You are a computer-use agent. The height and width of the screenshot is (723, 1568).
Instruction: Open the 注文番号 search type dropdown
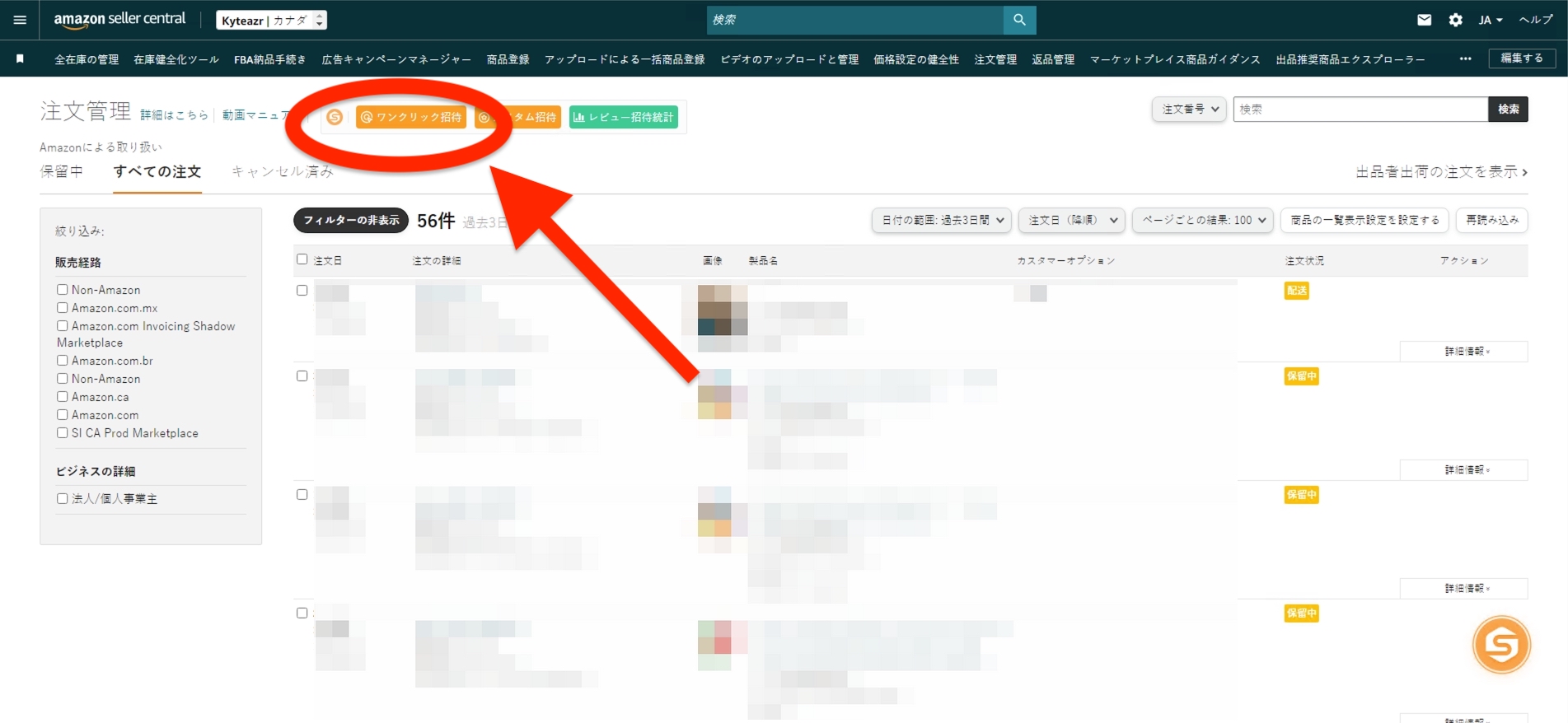(1189, 109)
